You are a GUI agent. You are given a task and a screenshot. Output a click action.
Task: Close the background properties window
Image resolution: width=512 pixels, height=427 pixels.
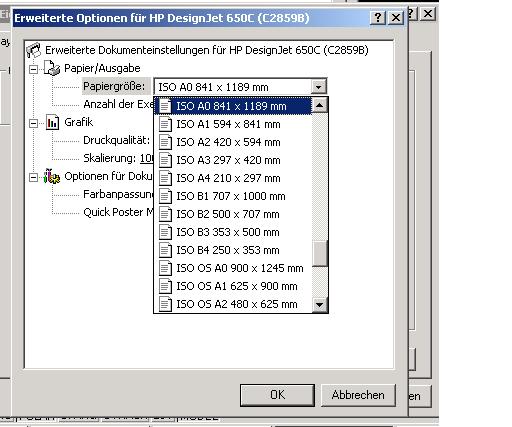pyautogui.click(x=428, y=14)
